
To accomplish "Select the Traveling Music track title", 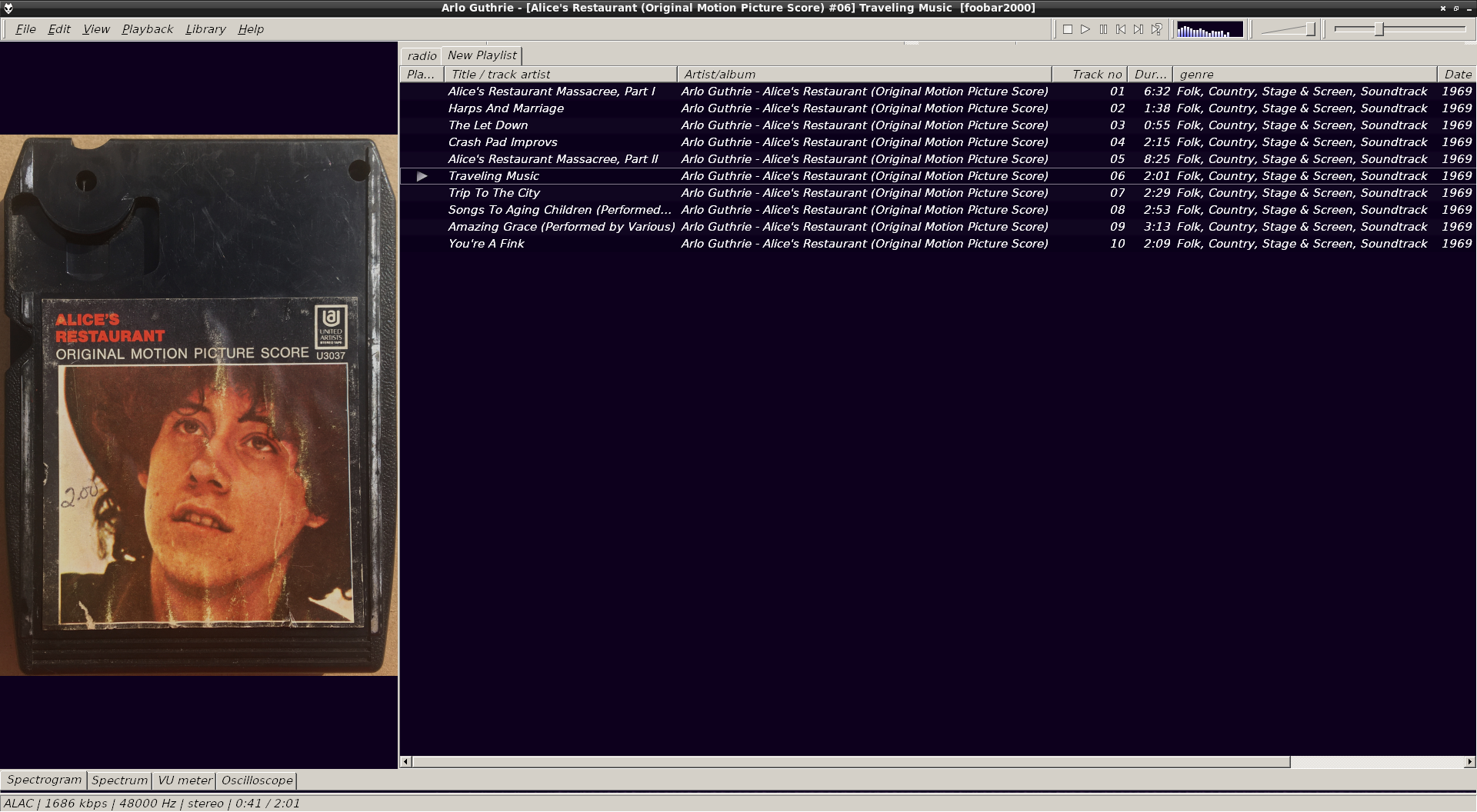I will 494,176.
